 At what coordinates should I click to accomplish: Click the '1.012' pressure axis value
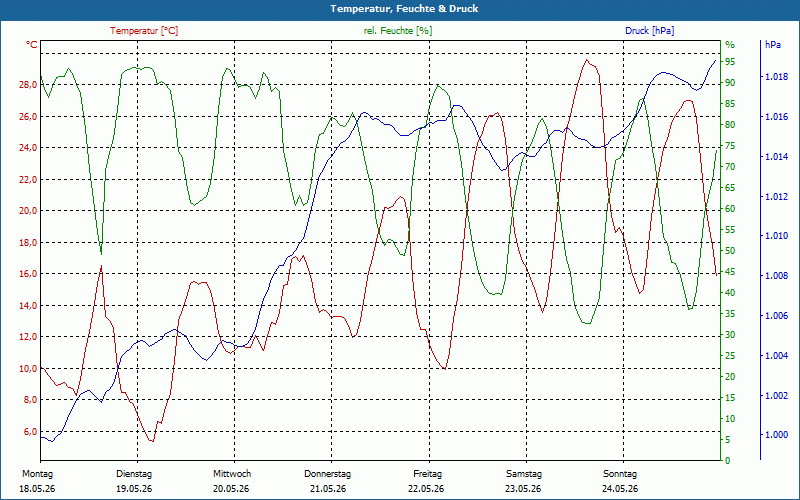pyautogui.click(x=776, y=196)
